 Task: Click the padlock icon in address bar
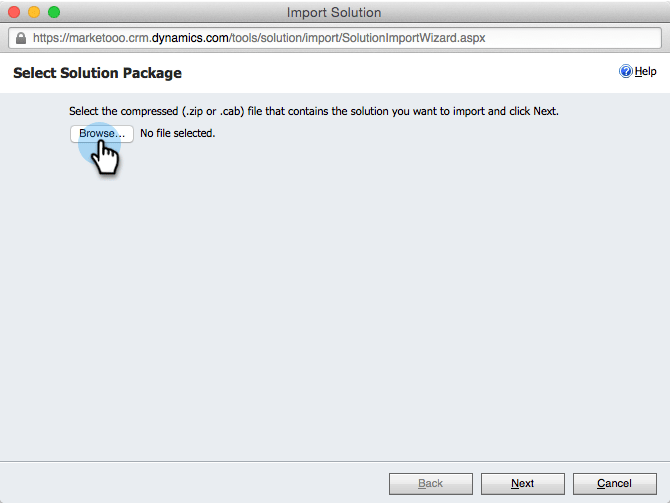pyautogui.click(x=19, y=37)
